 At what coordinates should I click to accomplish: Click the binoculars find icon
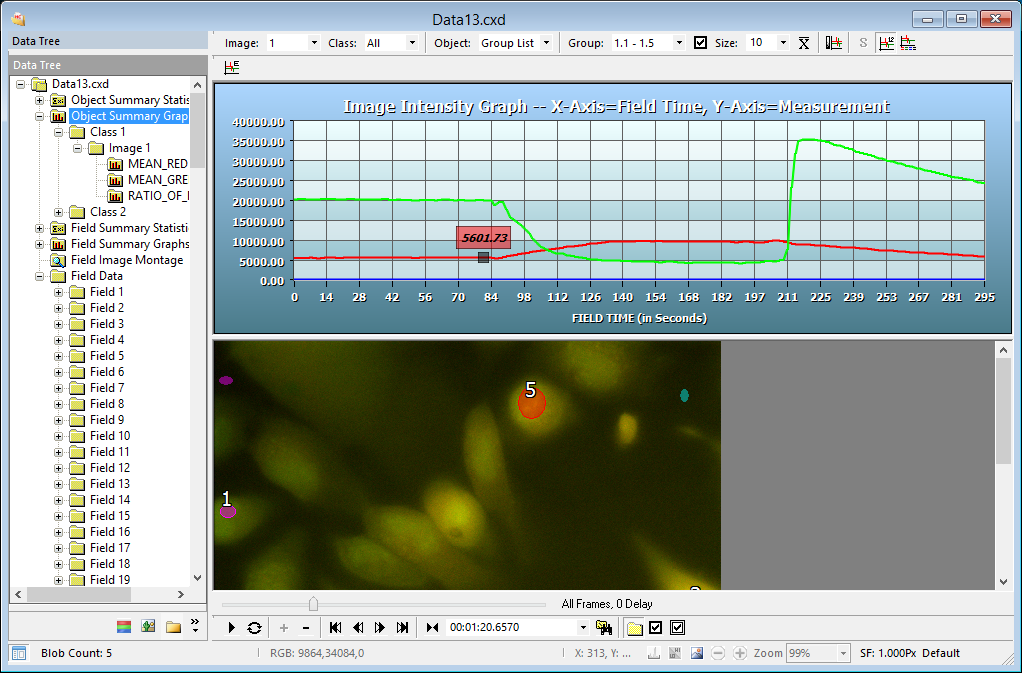point(603,628)
